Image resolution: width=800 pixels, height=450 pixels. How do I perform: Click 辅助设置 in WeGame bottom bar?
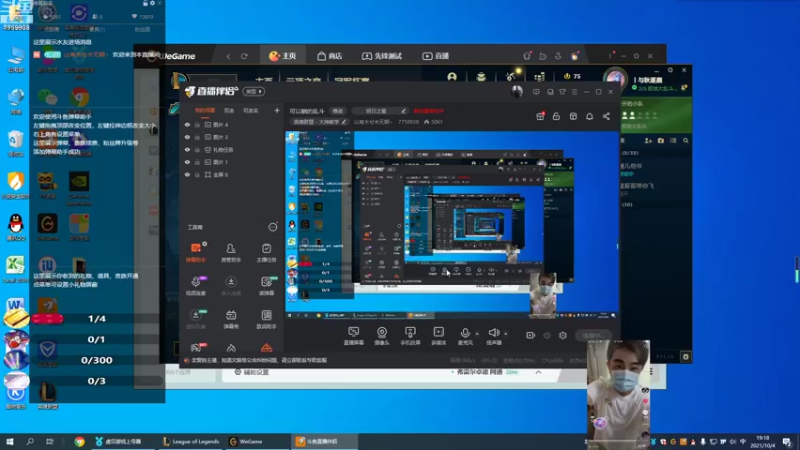(x=251, y=372)
